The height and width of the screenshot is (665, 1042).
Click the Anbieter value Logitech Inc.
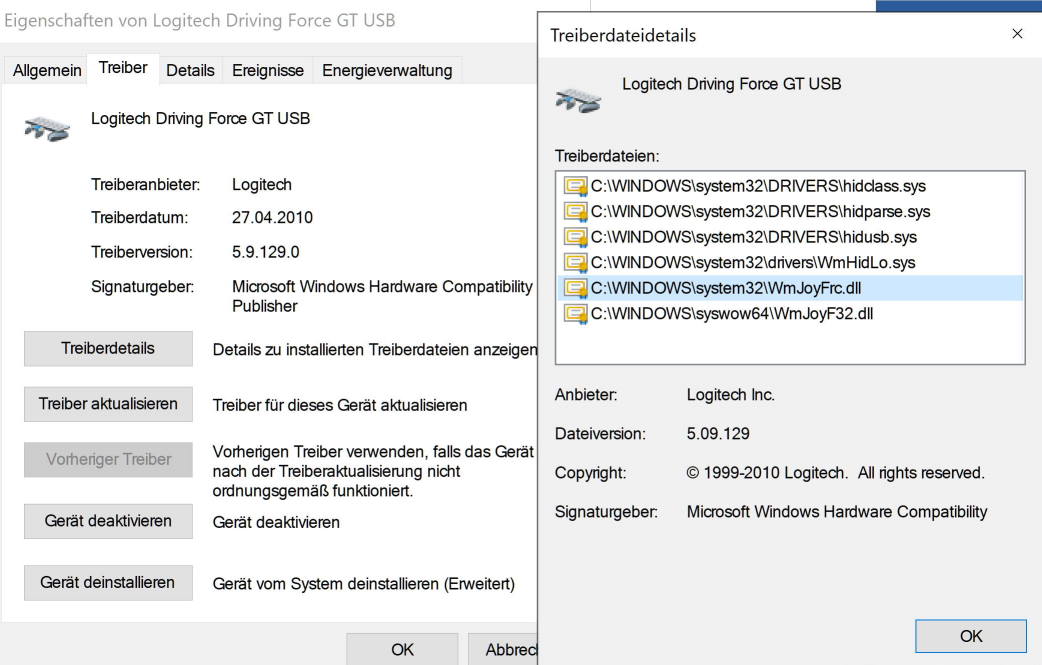coord(730,395)
